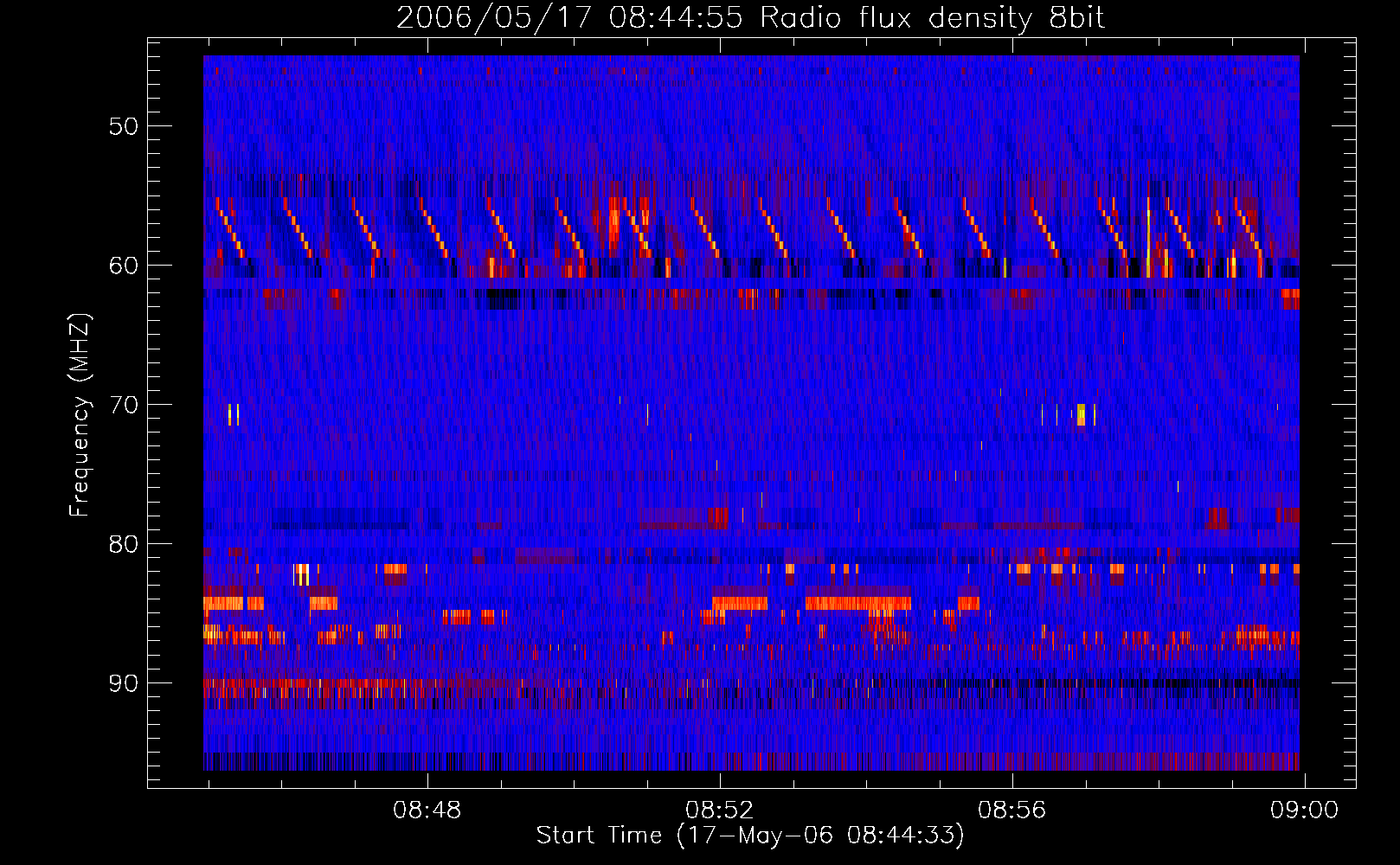
Task: Click the 09:00 time tick label
Action: (x=1304, y=811)
